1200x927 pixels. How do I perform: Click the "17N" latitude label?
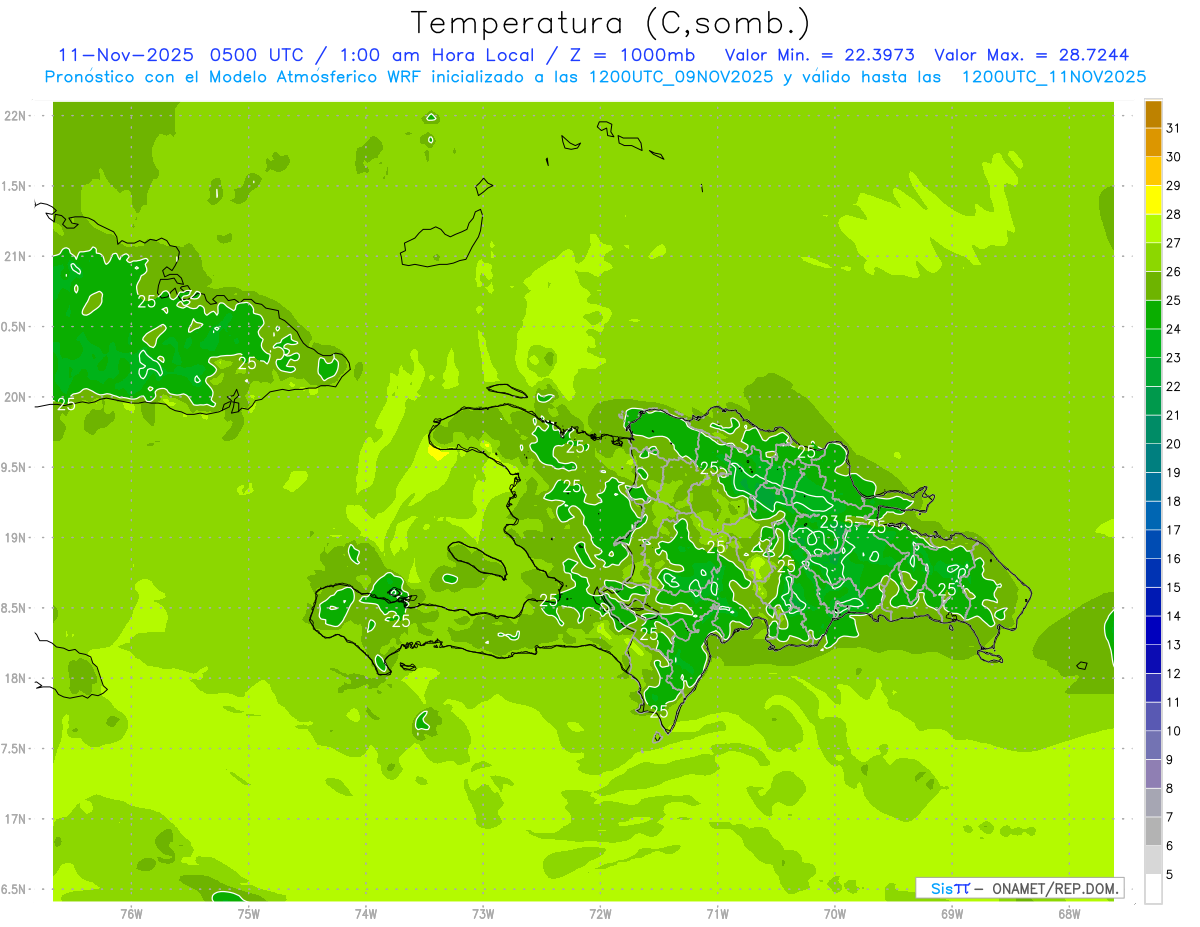14,819
